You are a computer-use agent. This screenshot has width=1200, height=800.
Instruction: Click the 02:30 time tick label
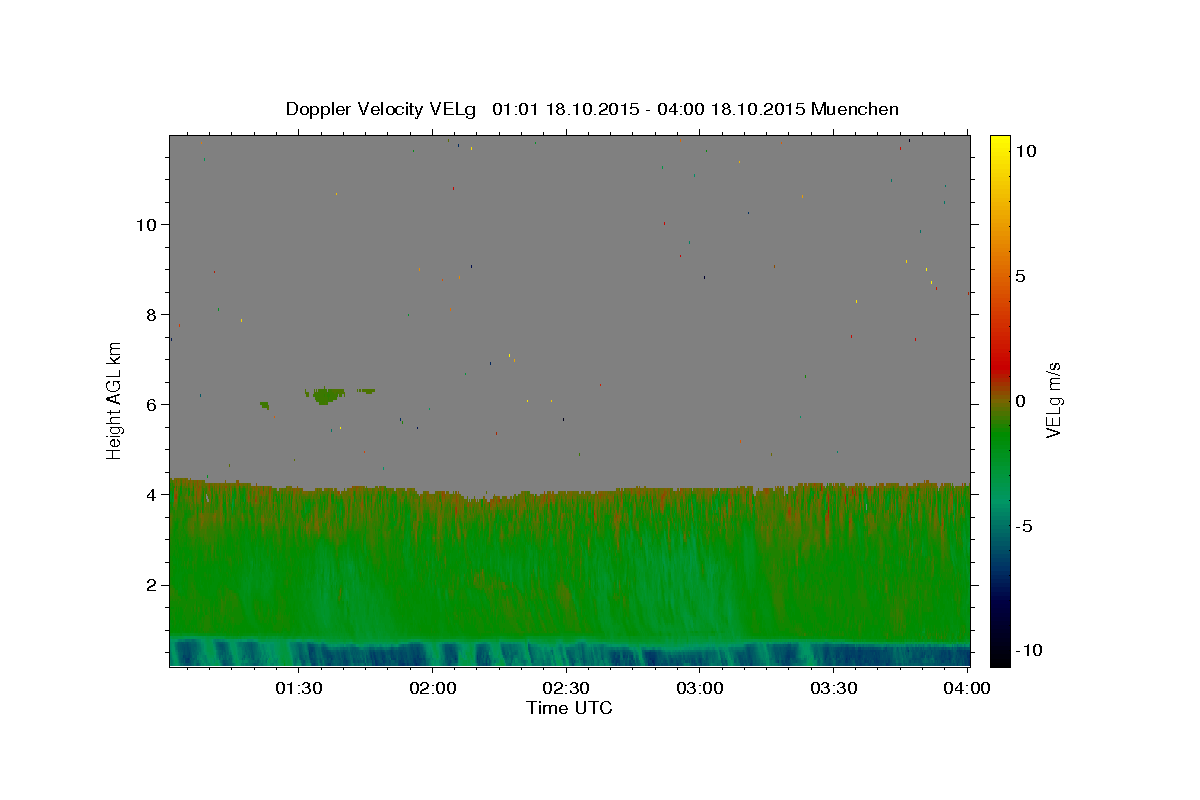[x=566, y=688]
